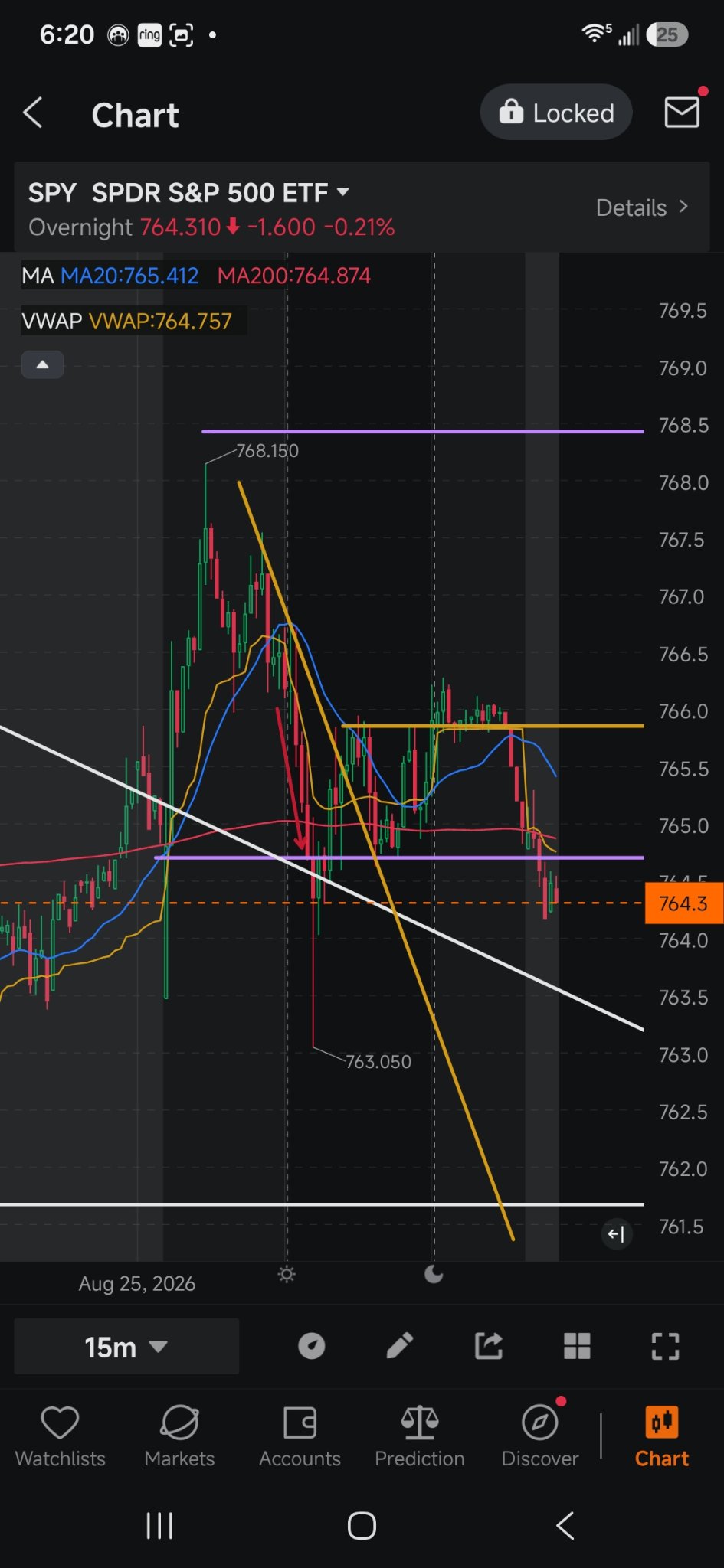Collapse the indicator legend with up arrow
This screenshot has width=724, height=1568.
43,364
